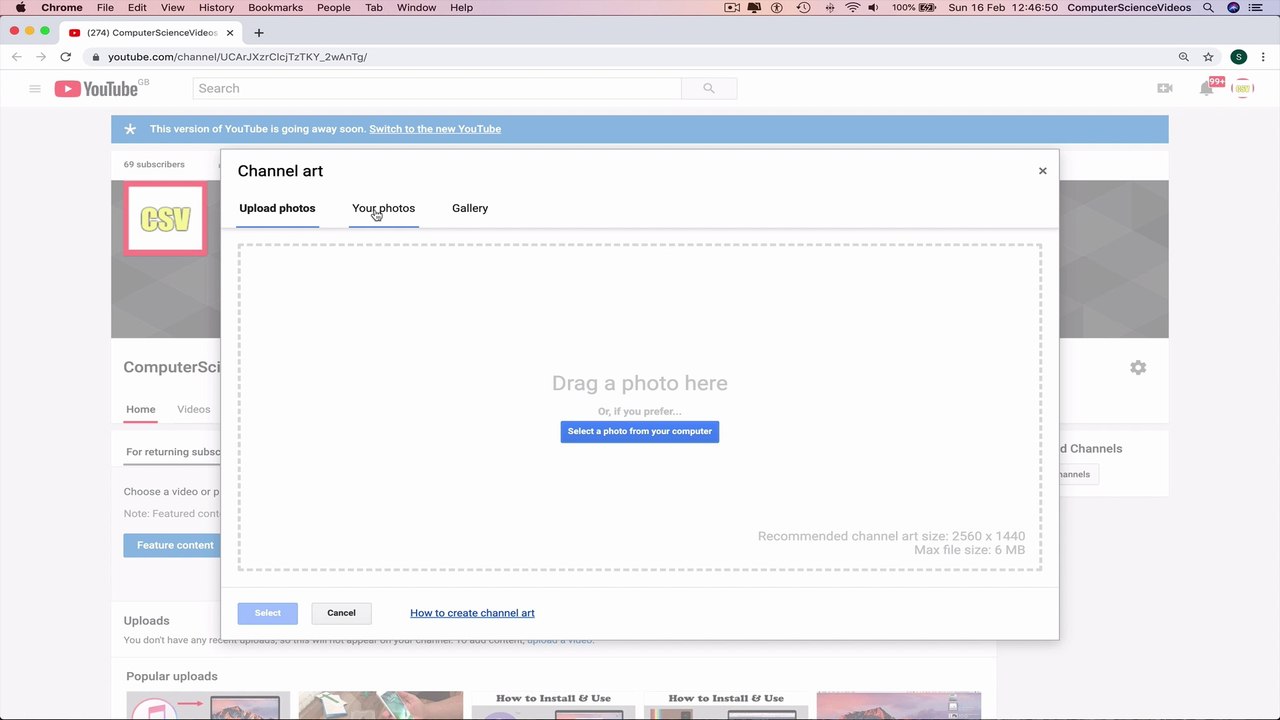The image size is (1280, 720).
Task: Open channel settings gear icon
Action: coord(1138,368)
